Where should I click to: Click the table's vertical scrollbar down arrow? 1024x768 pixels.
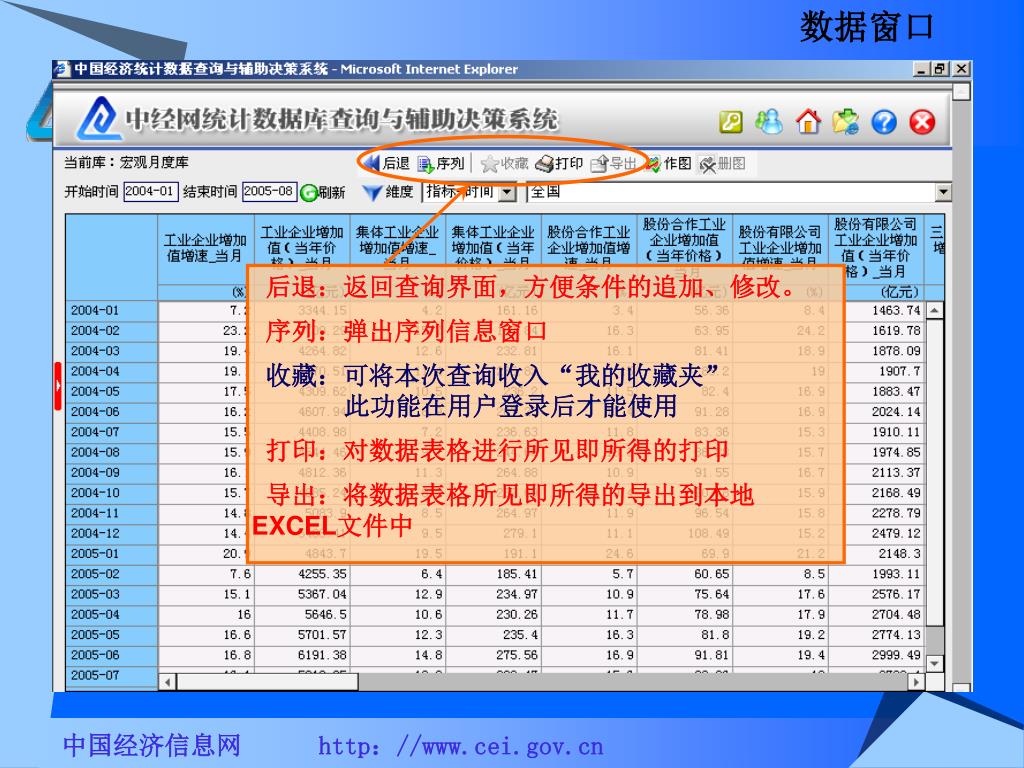(935, 664)
